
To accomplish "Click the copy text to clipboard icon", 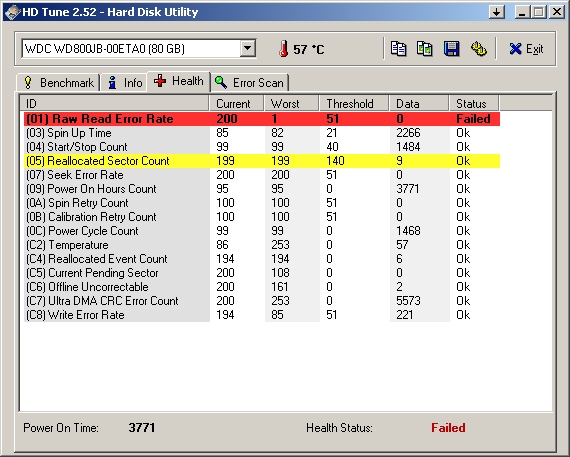I will [398, 49].
